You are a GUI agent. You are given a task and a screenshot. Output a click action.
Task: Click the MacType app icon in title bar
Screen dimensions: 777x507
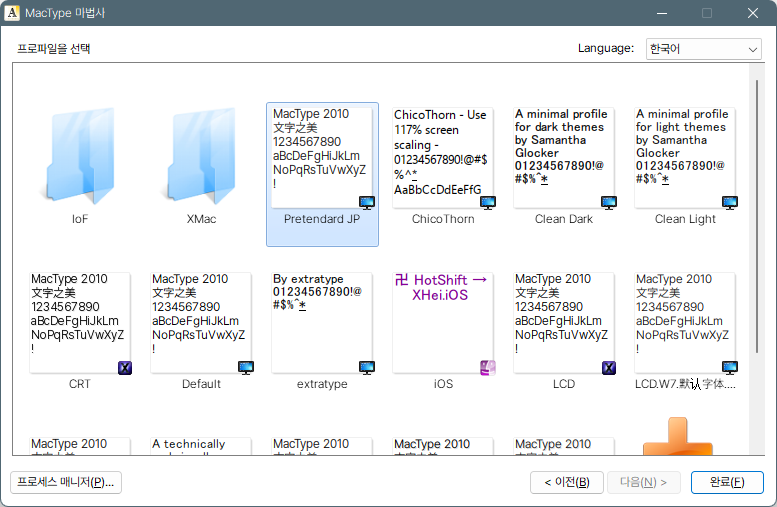[12, 13]
